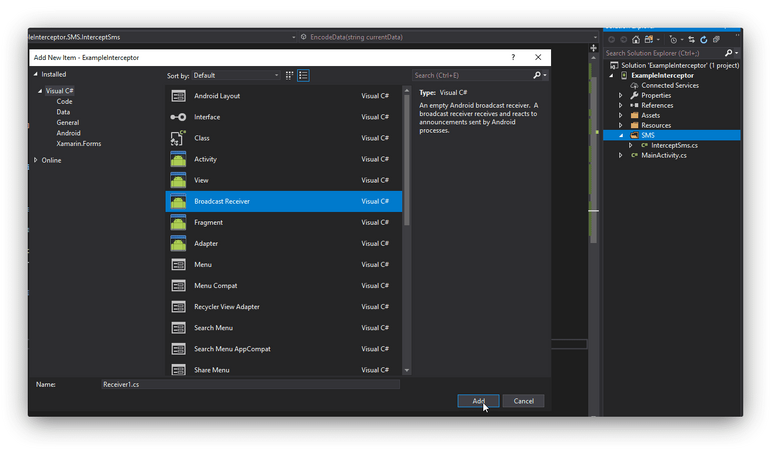Viewport: 771px width, 450px height.
Task: Click the Connected Services cloud icon
Action: click(634, 86)
